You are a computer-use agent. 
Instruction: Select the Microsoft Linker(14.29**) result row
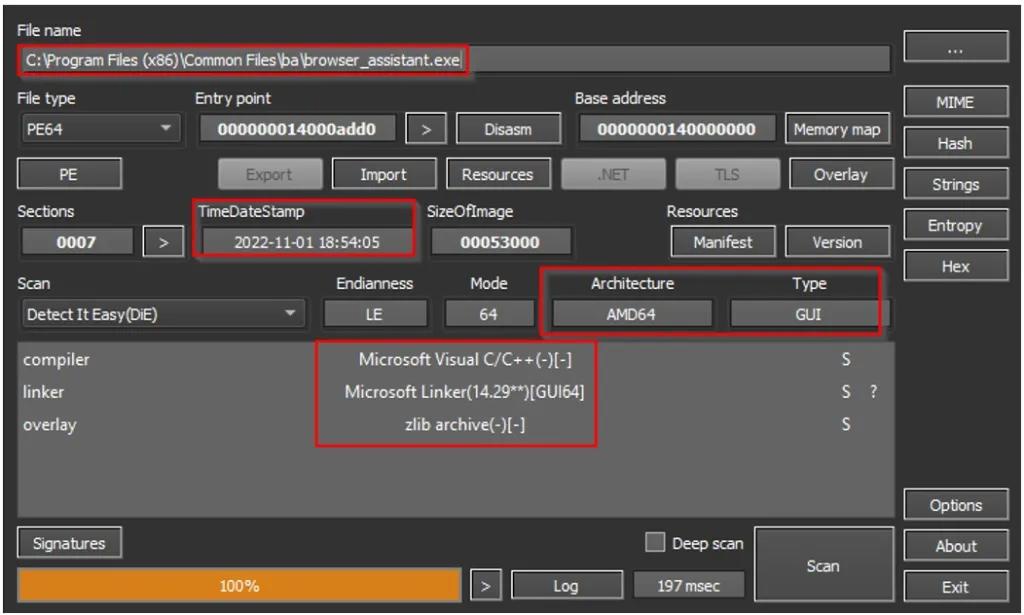(x=455, y=392)
